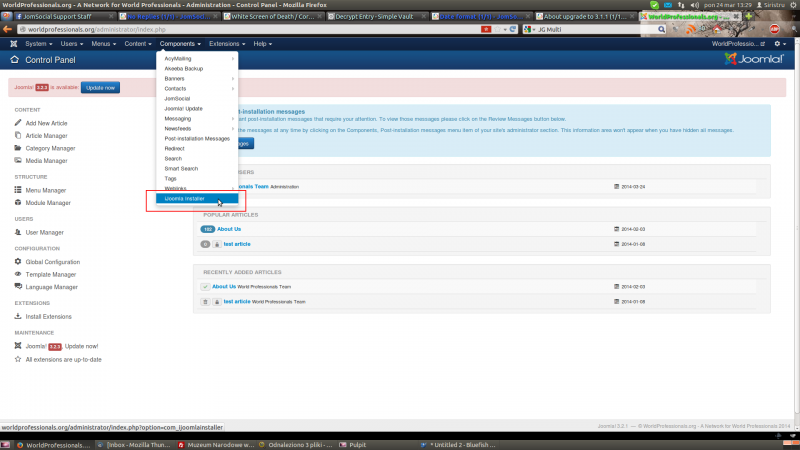The height and width of the screenshot is (450, 800).
Task: Click the Joomla logo icon in the admin menu bar
Action: coord(14,44)
